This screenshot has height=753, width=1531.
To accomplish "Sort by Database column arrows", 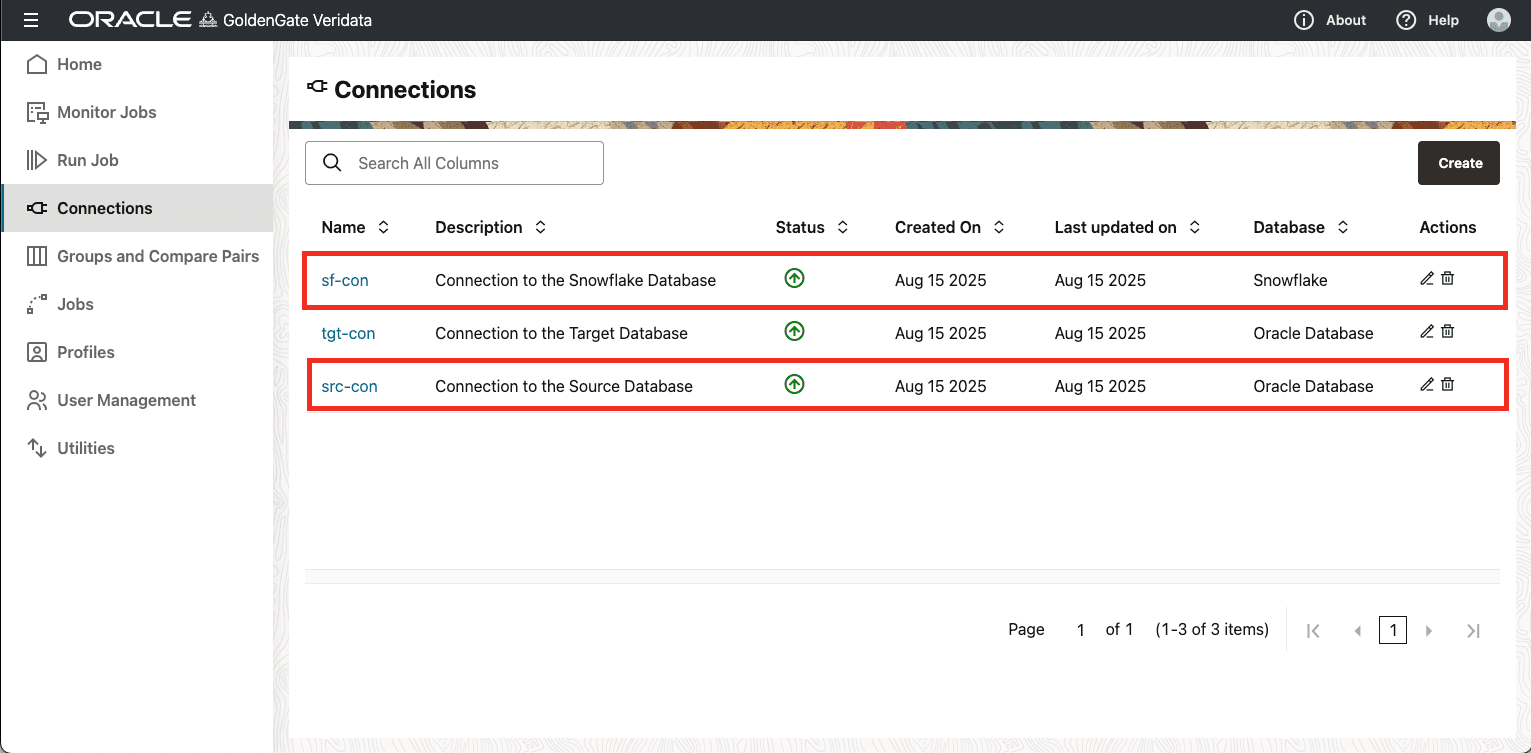I will [1342, 227].
